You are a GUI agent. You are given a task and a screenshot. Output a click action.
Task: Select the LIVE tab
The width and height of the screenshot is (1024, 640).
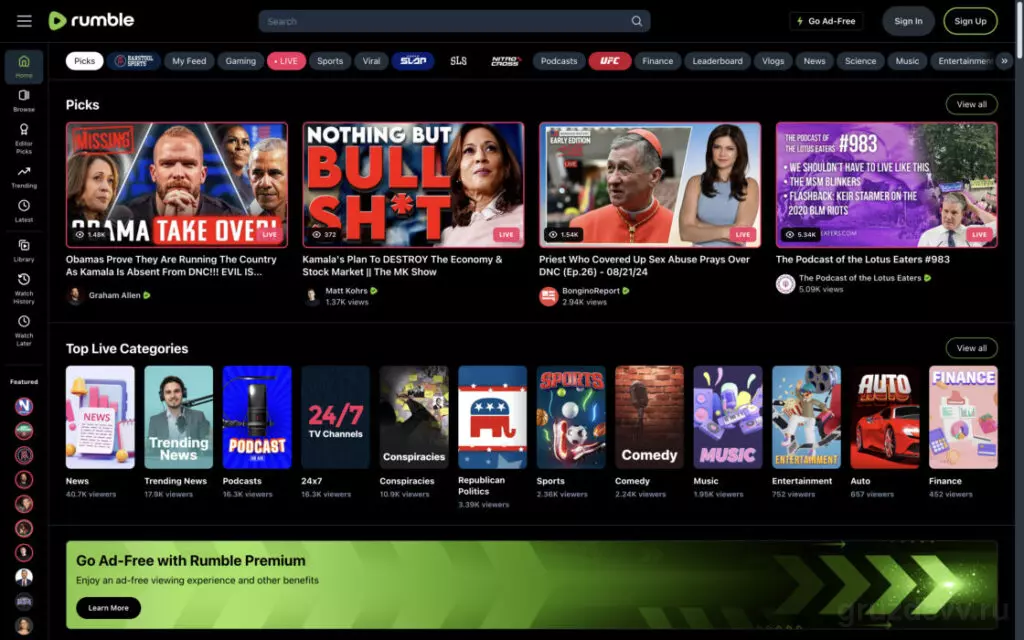tap(286, 61)
